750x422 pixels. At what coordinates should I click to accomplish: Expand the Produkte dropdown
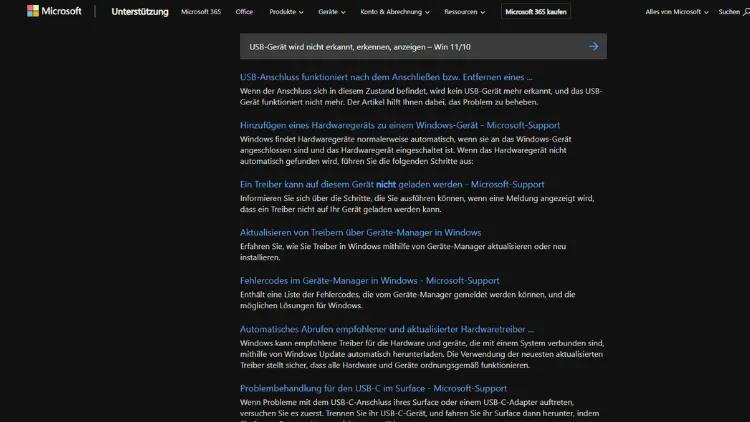point(286,11)
